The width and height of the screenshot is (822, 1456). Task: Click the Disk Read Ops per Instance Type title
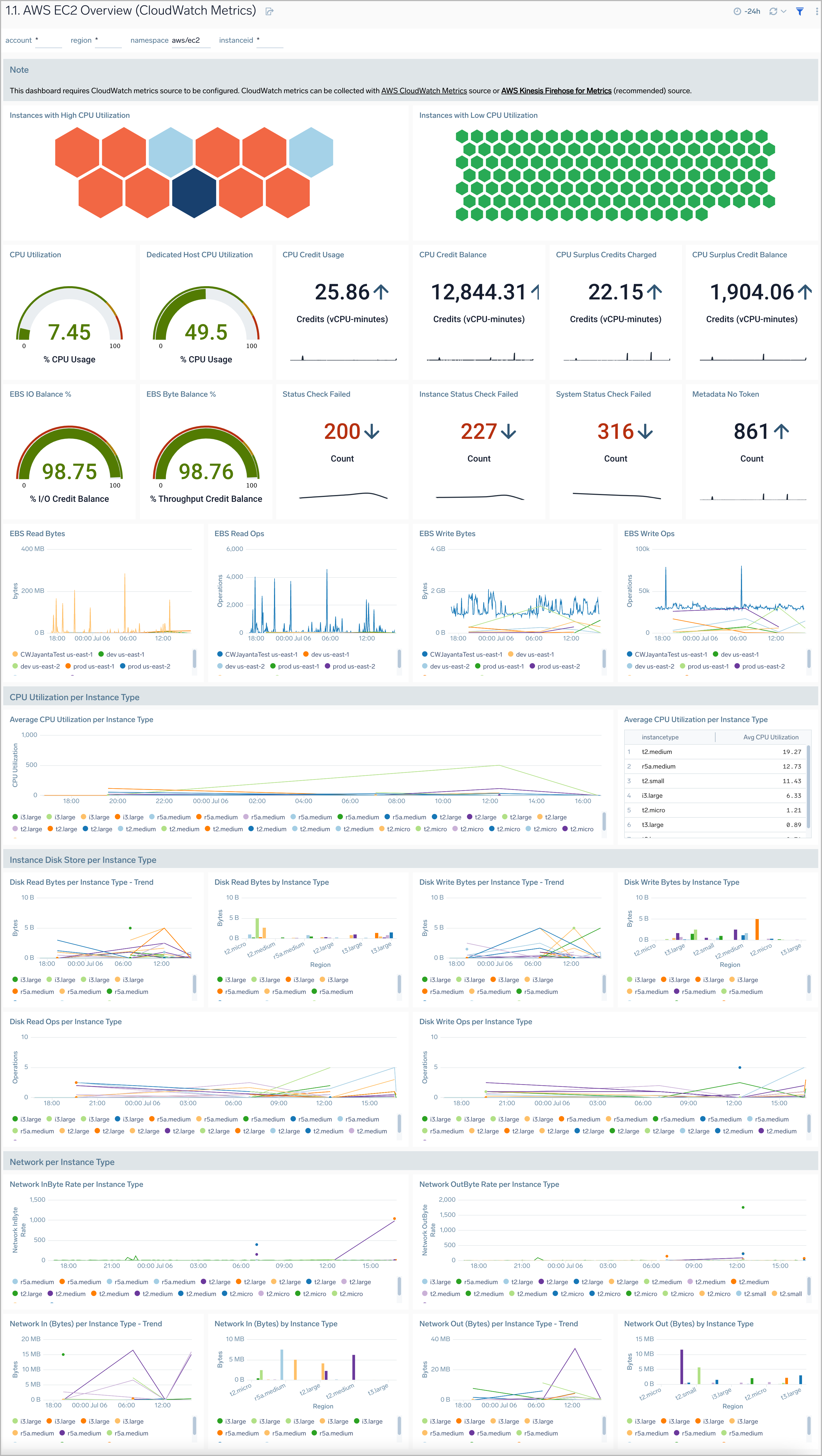[x=66, y=1022]
